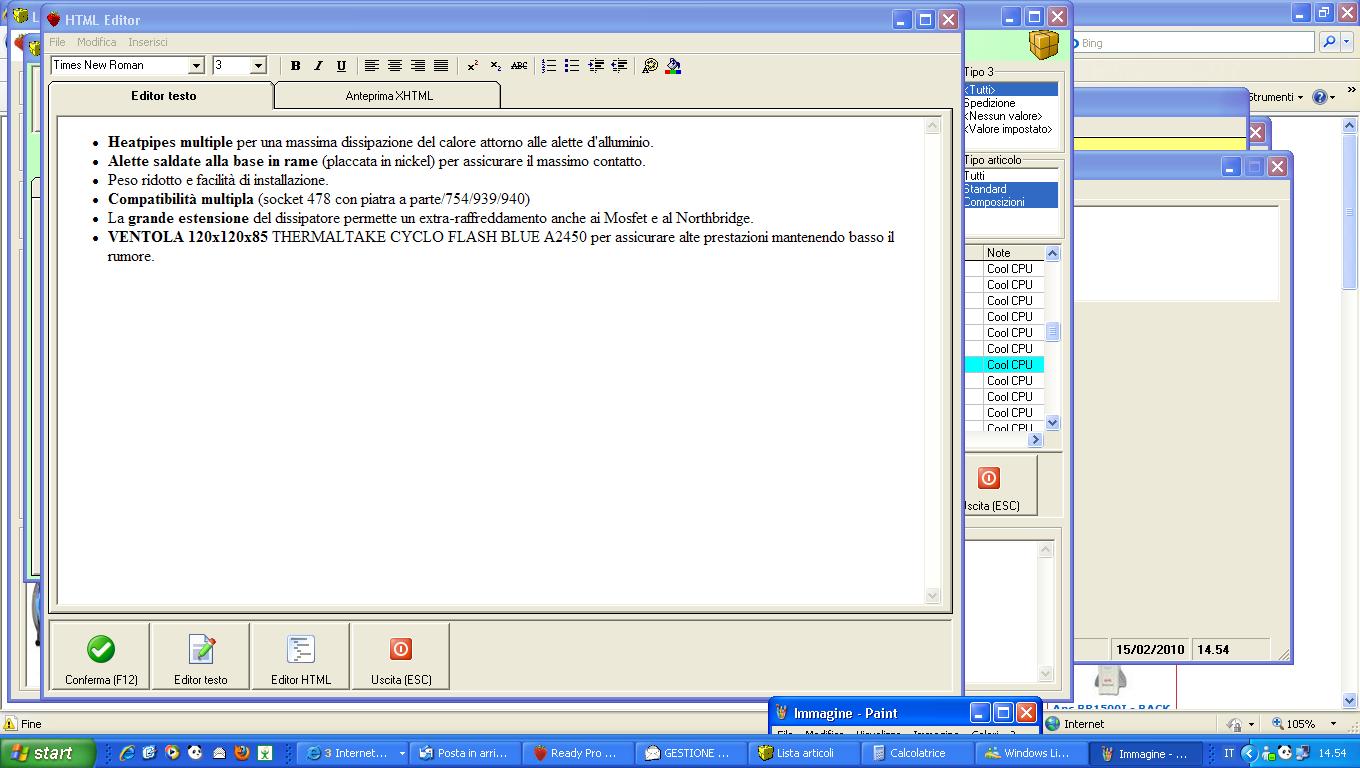The width and height of the screenshot is (1360, 768).
Task: Open the browser help question-mark dropdown
Action: (x=1324, y=97)
